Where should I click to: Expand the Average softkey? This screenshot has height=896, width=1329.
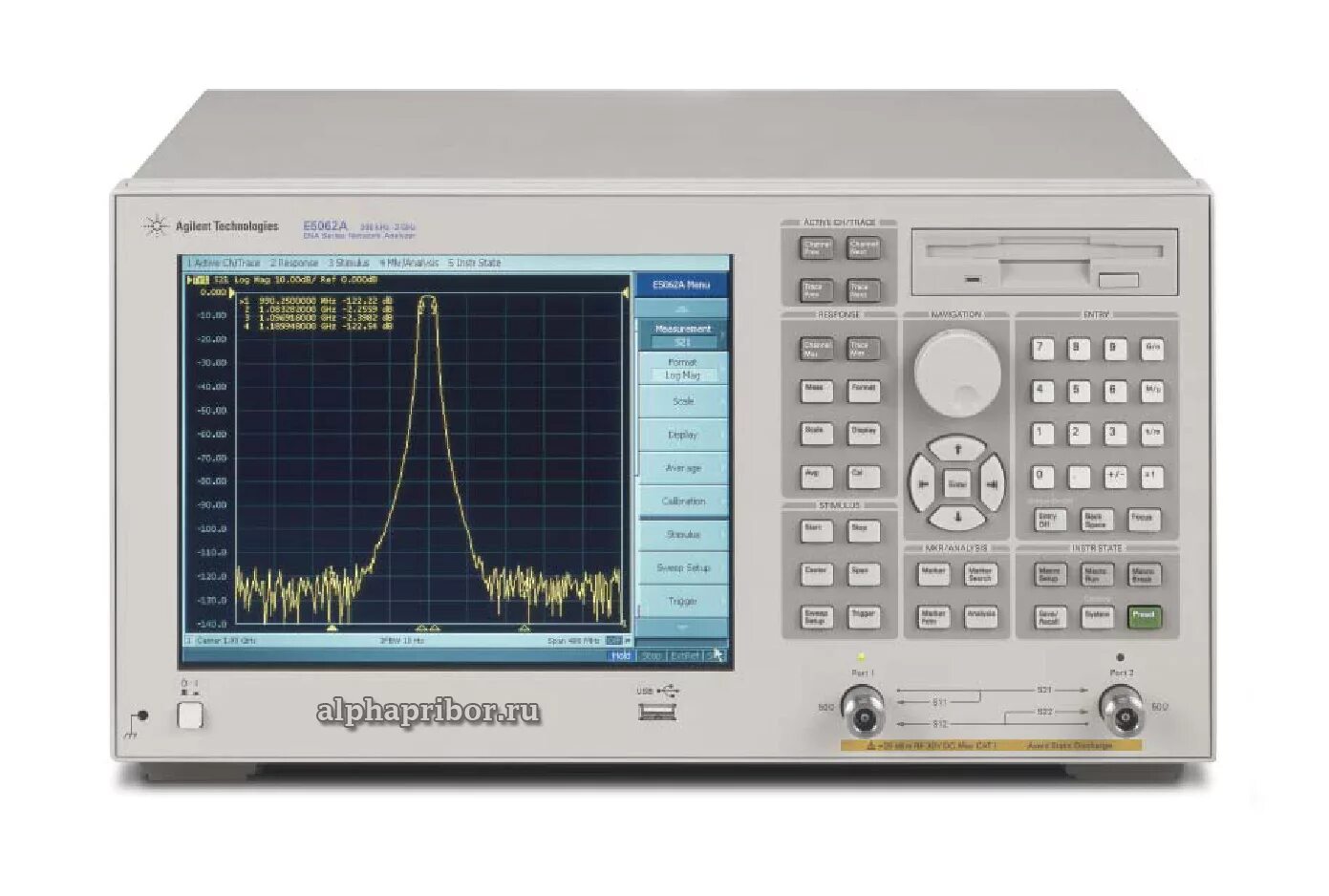pyautogui.click(x=682, y=468)
